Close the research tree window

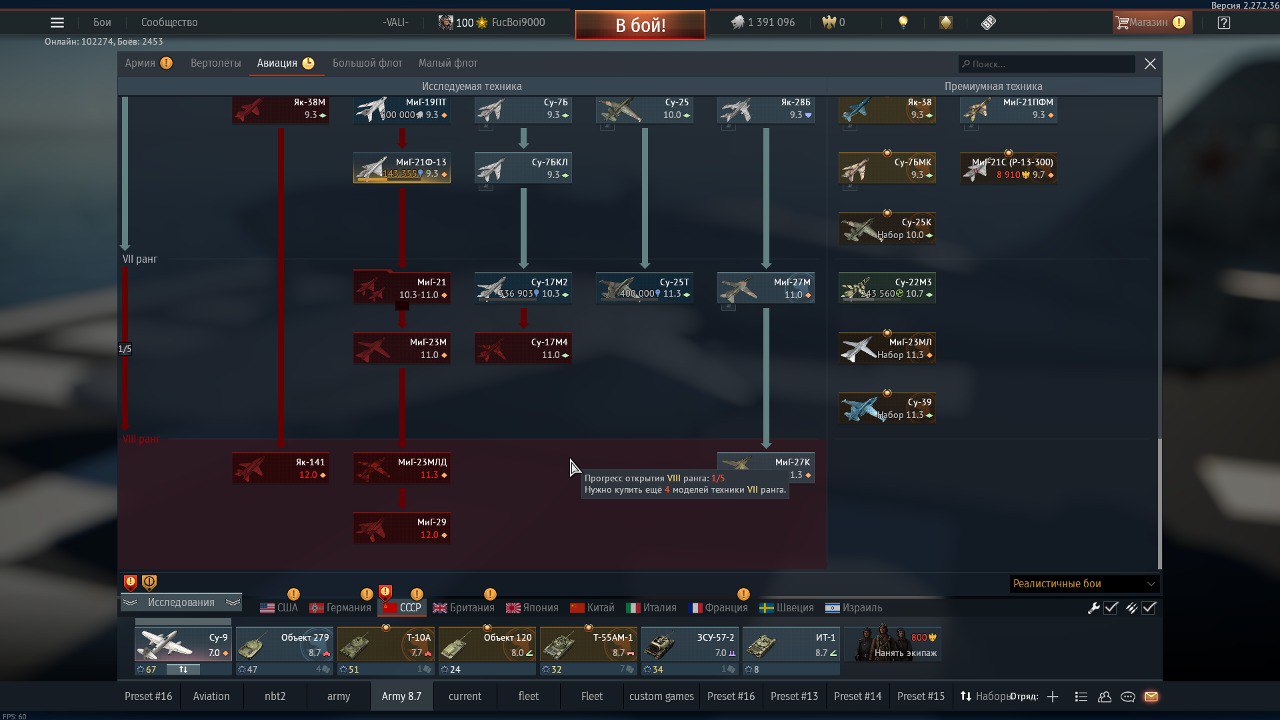coord(1150,64)
